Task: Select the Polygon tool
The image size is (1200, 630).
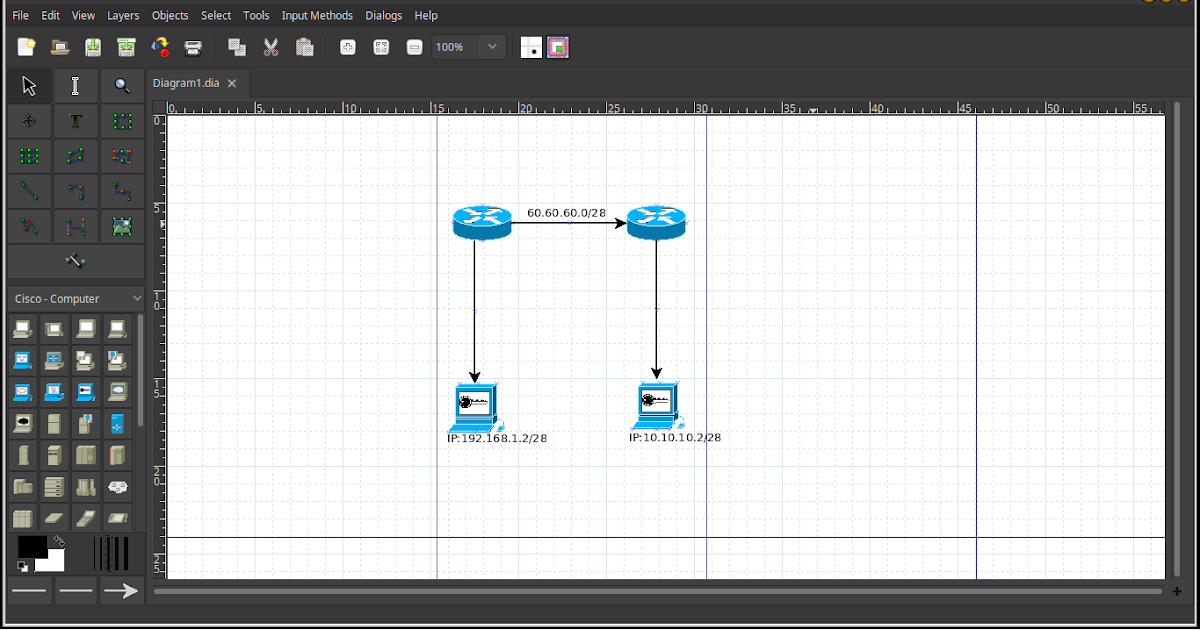Action: [75, 155]
